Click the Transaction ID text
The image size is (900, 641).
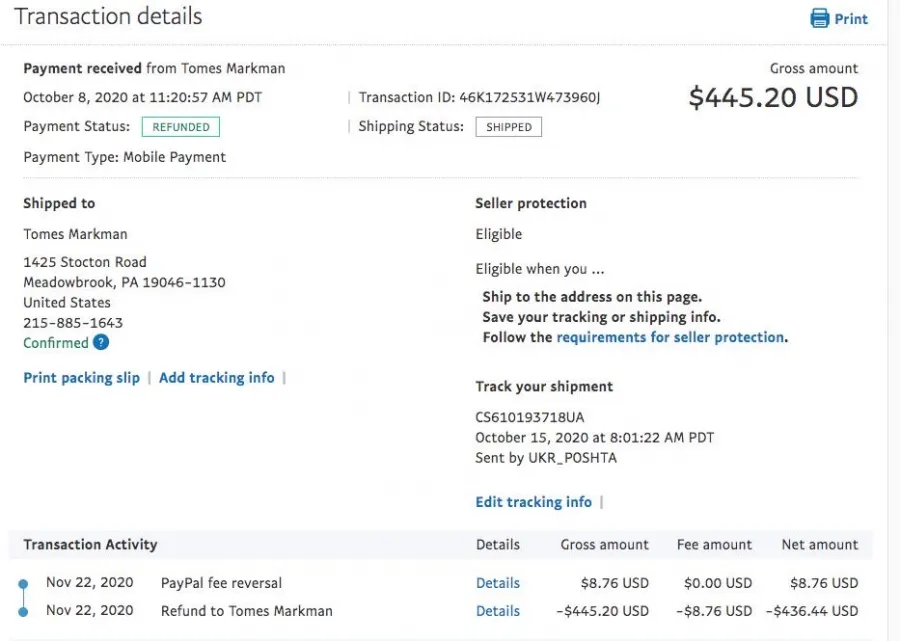click(479, 97)
